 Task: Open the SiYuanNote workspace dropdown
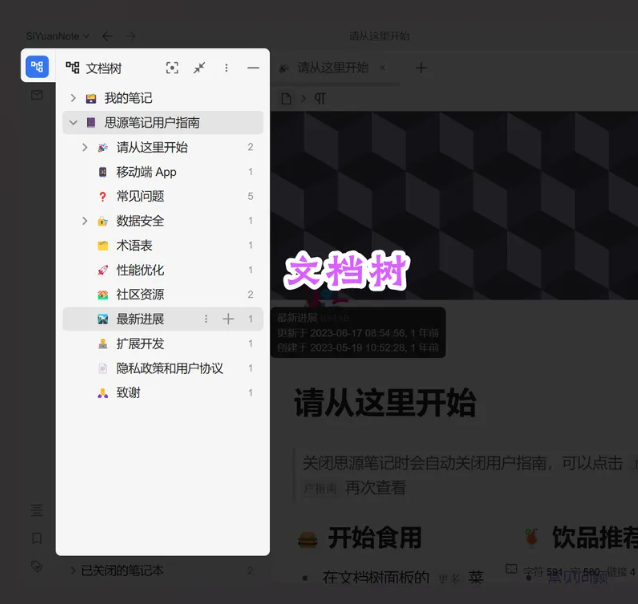[57, 36]
